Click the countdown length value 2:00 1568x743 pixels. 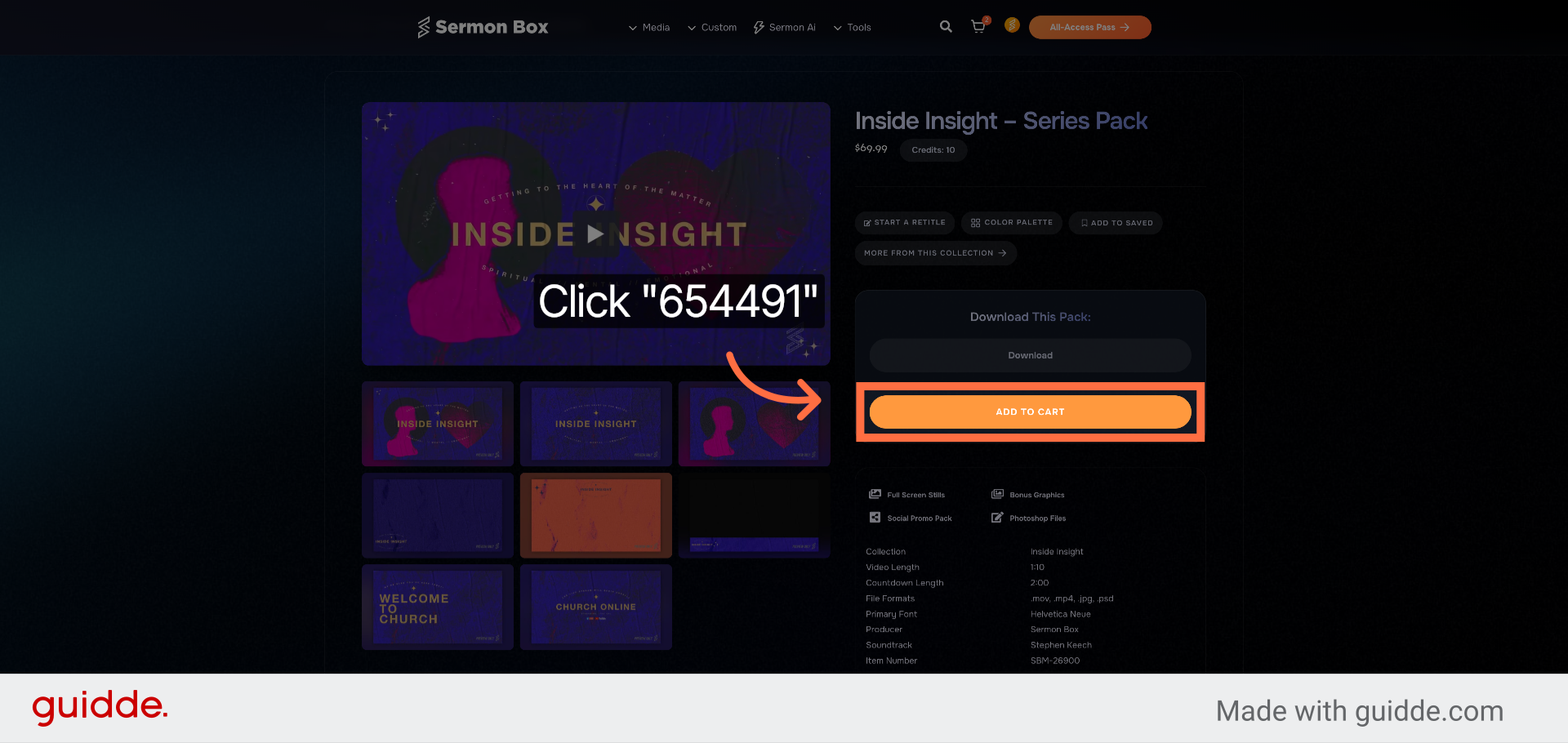point(1040,583)
